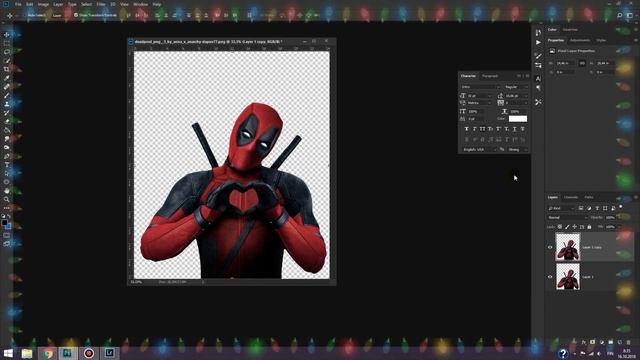Screen dimensions: 640x360
Task: Open the layer filter Kind dropdown
Action: click(561, 209)
